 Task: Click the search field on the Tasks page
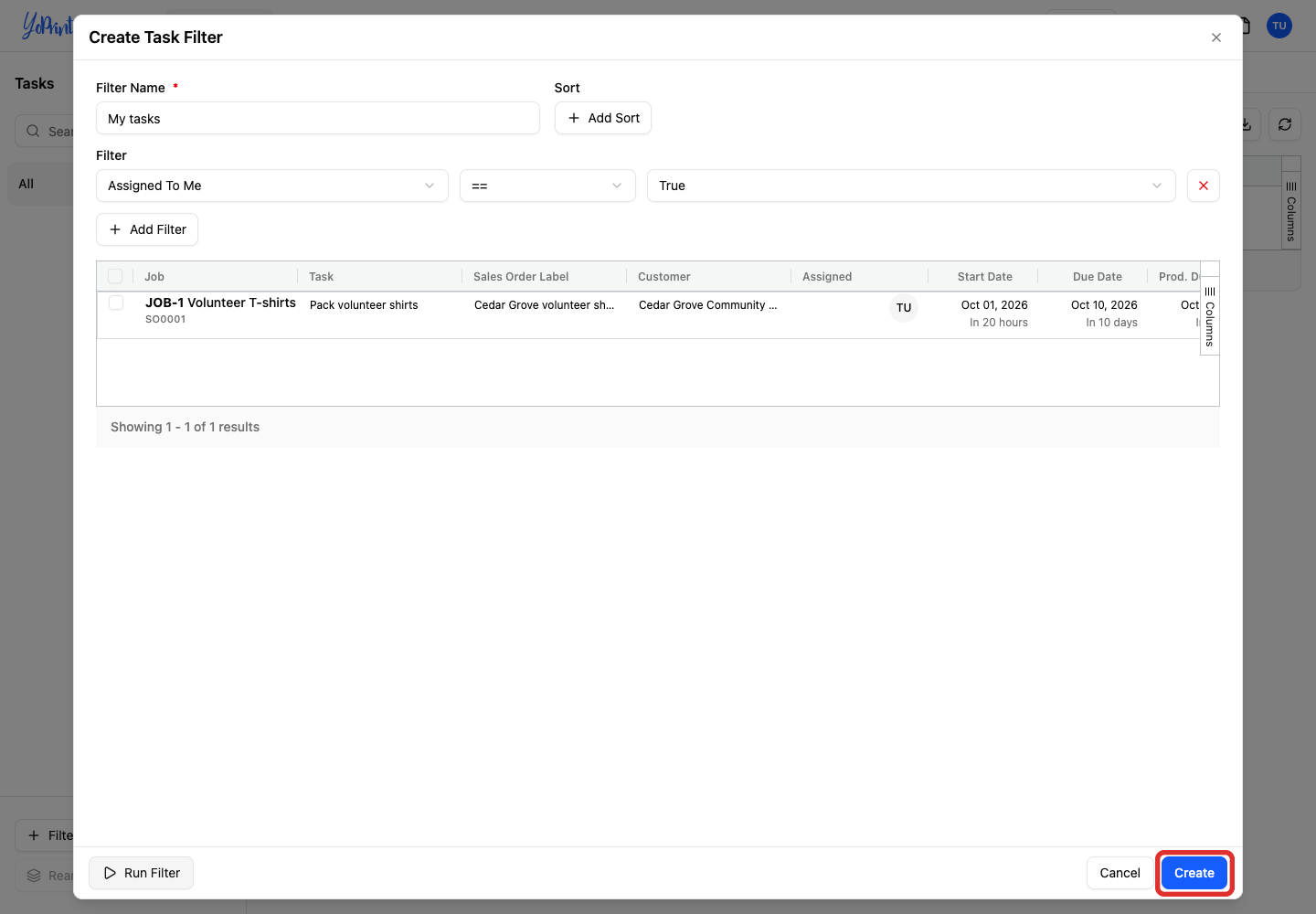[x=44, y=132]
